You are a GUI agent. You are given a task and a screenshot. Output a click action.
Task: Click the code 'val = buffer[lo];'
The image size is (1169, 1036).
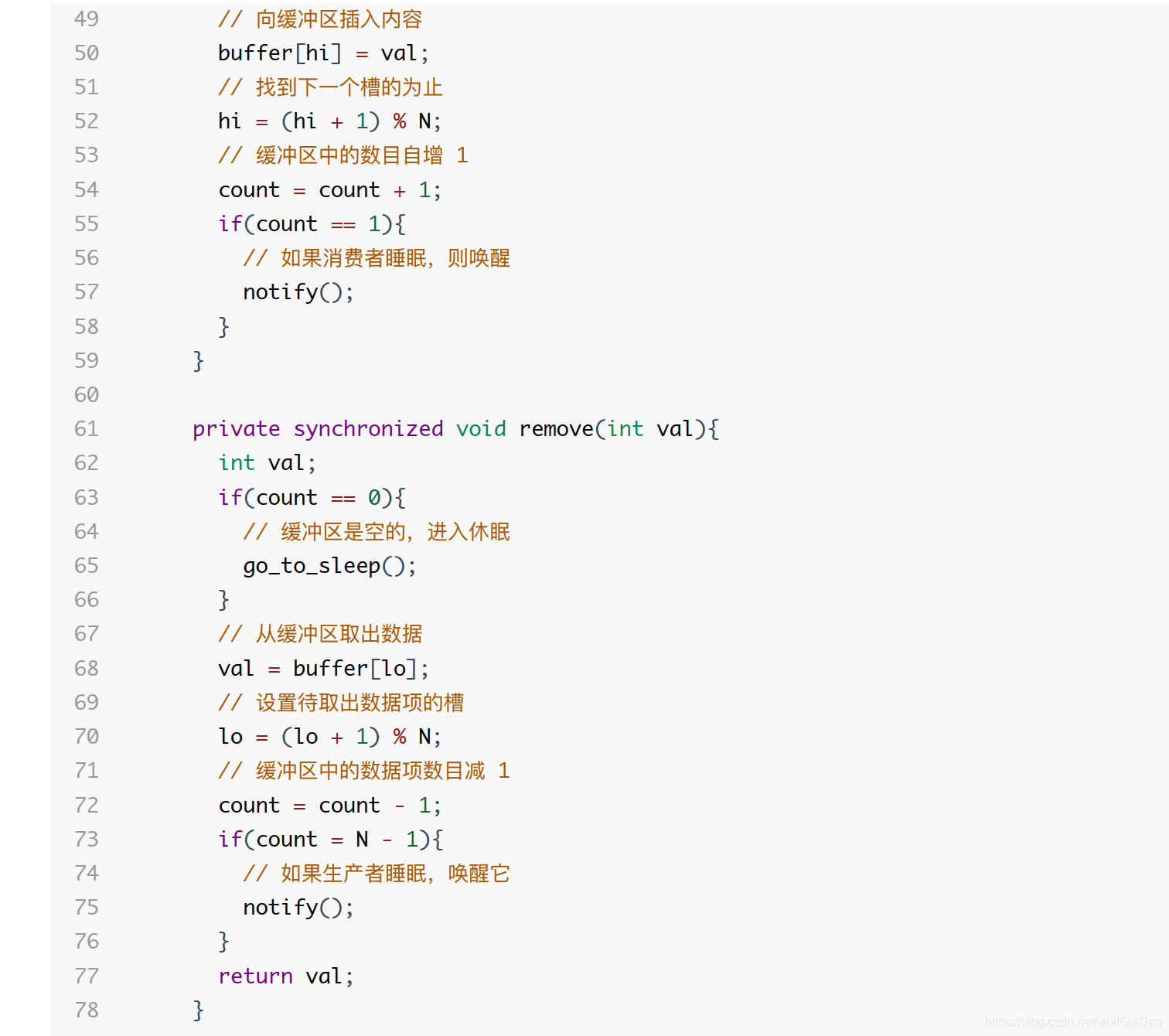323,668
